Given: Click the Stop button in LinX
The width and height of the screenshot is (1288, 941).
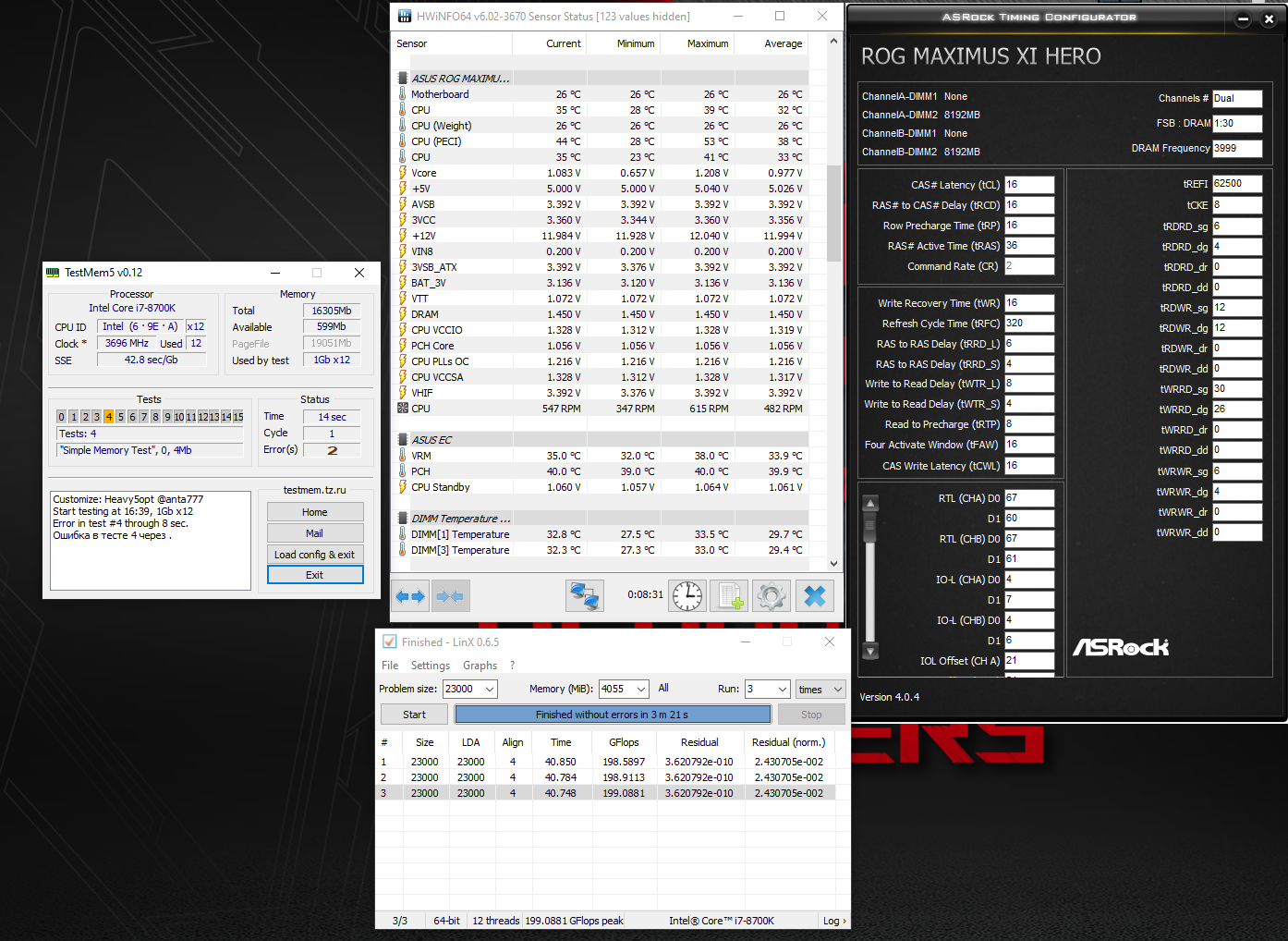Looking at the screenshot, I should (x=811, y=715).
